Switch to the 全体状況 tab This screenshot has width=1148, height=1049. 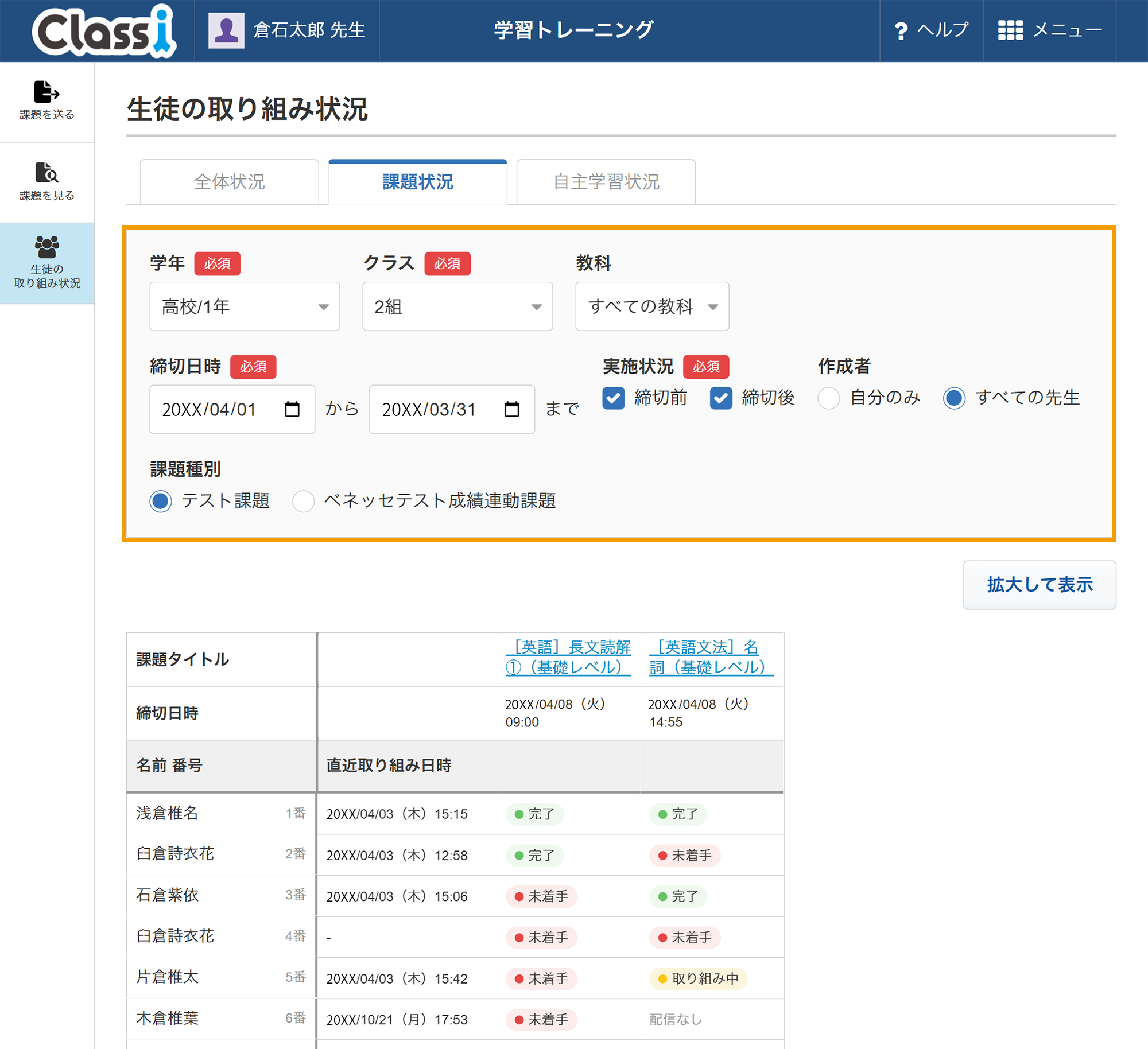(229, 182)
